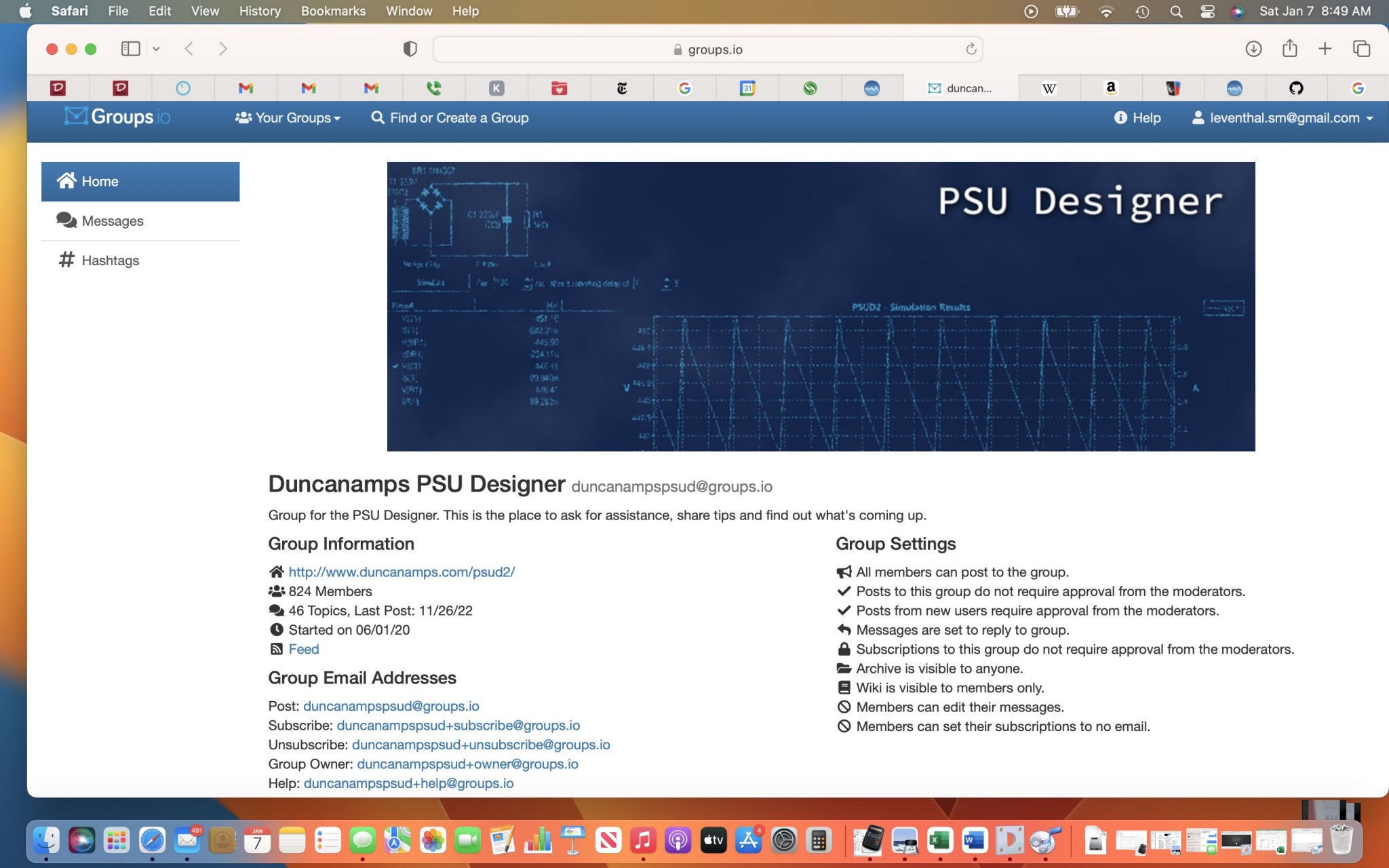Viewport: 1389px width, 868px height.
Task: Select the active duncan... tab
Action: (961, 88)
